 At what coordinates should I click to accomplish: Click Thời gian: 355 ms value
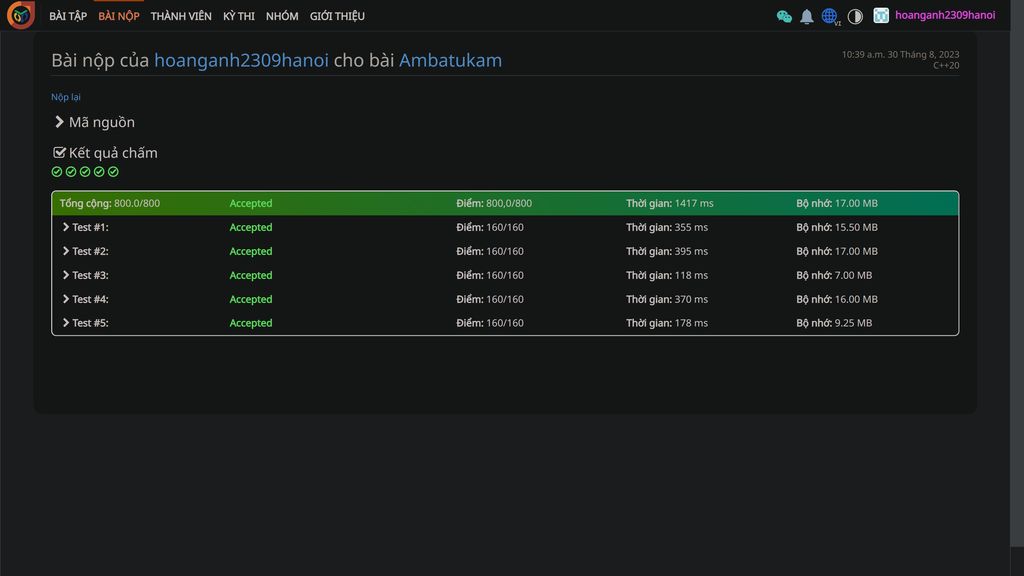667,227
